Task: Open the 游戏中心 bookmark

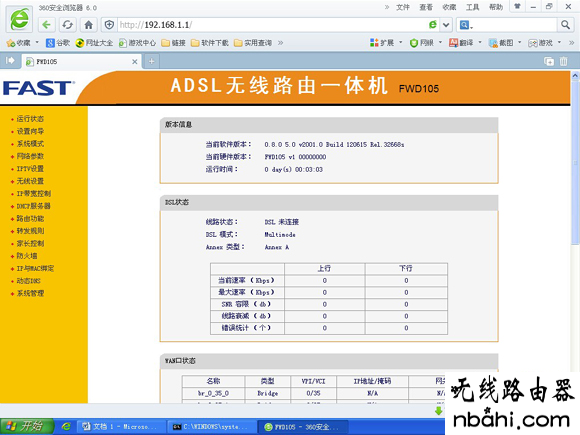Action: [137, 43]
